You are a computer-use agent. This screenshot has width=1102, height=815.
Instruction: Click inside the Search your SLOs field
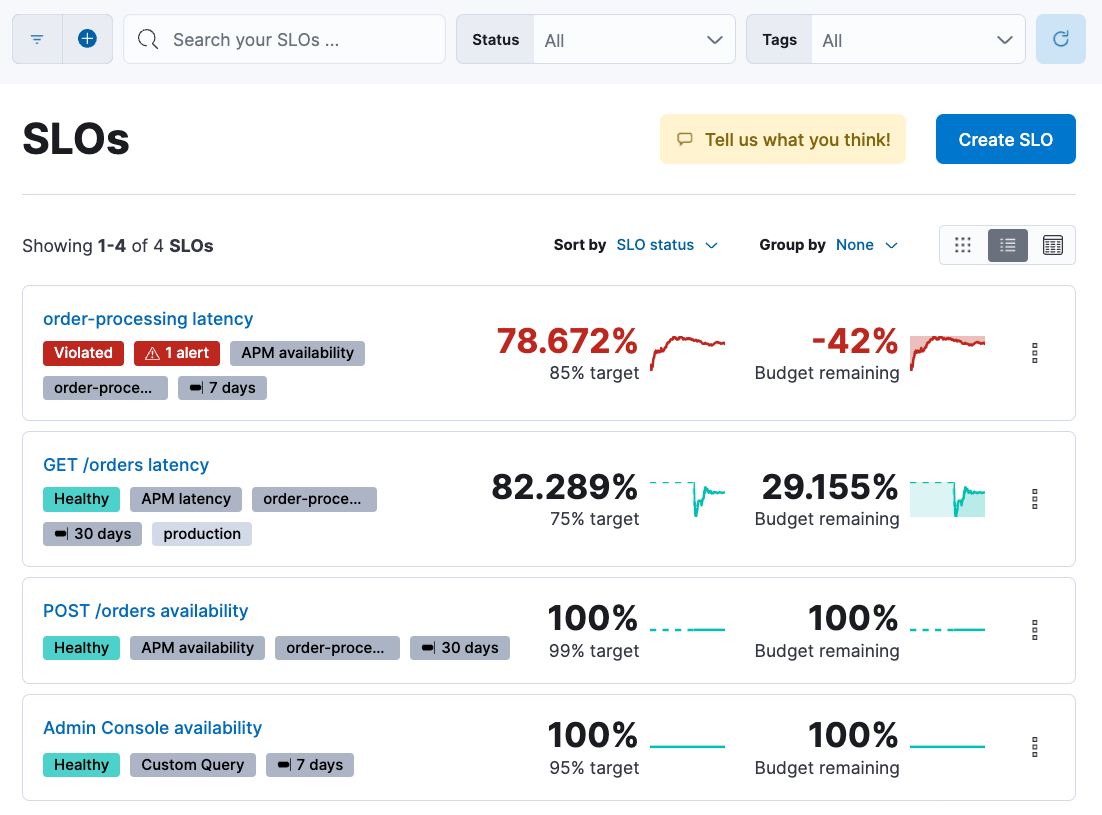pyautogui.click(x=283, y=38)
